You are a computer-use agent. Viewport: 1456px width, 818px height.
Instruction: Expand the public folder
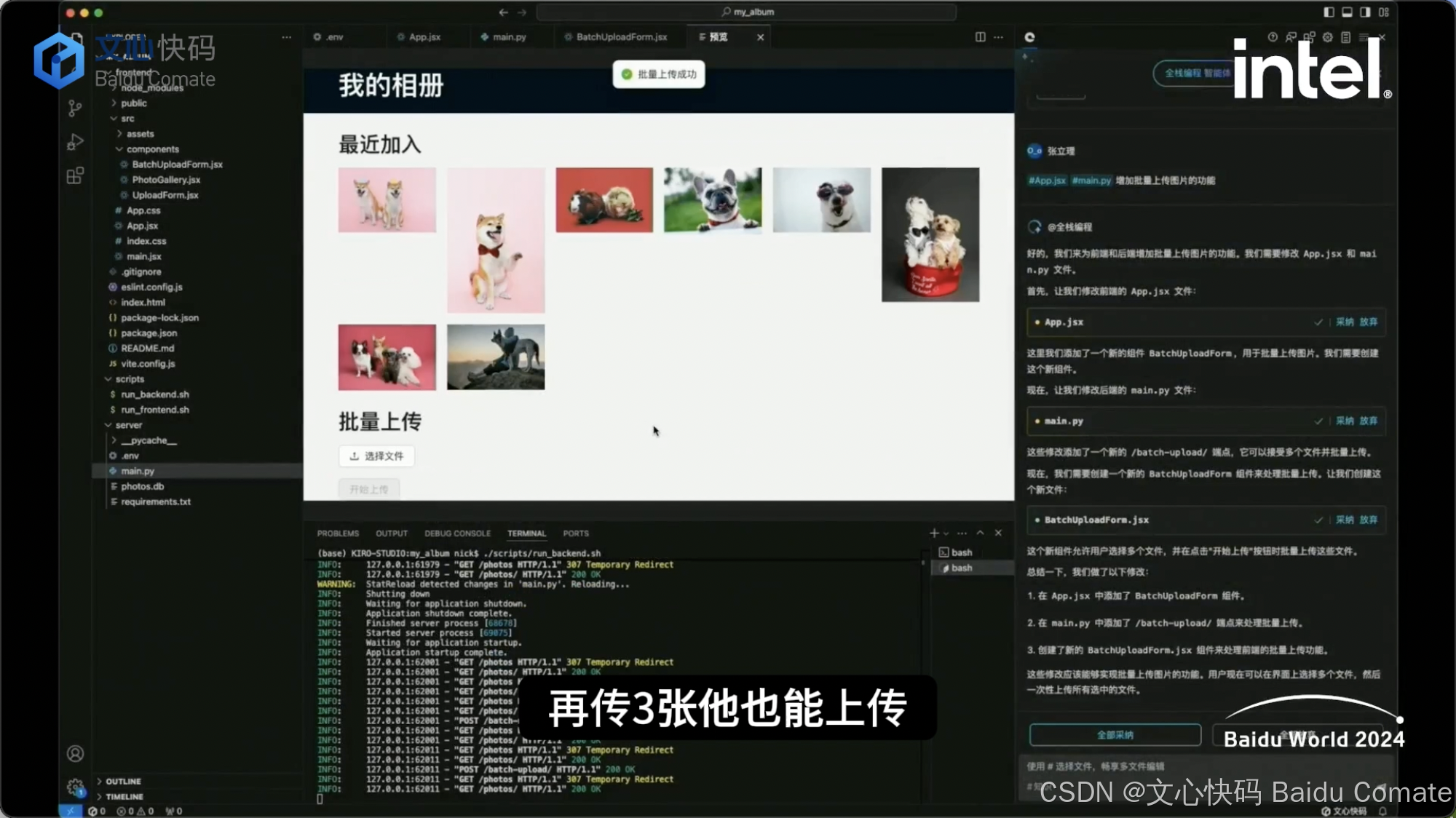pos(134,103)
